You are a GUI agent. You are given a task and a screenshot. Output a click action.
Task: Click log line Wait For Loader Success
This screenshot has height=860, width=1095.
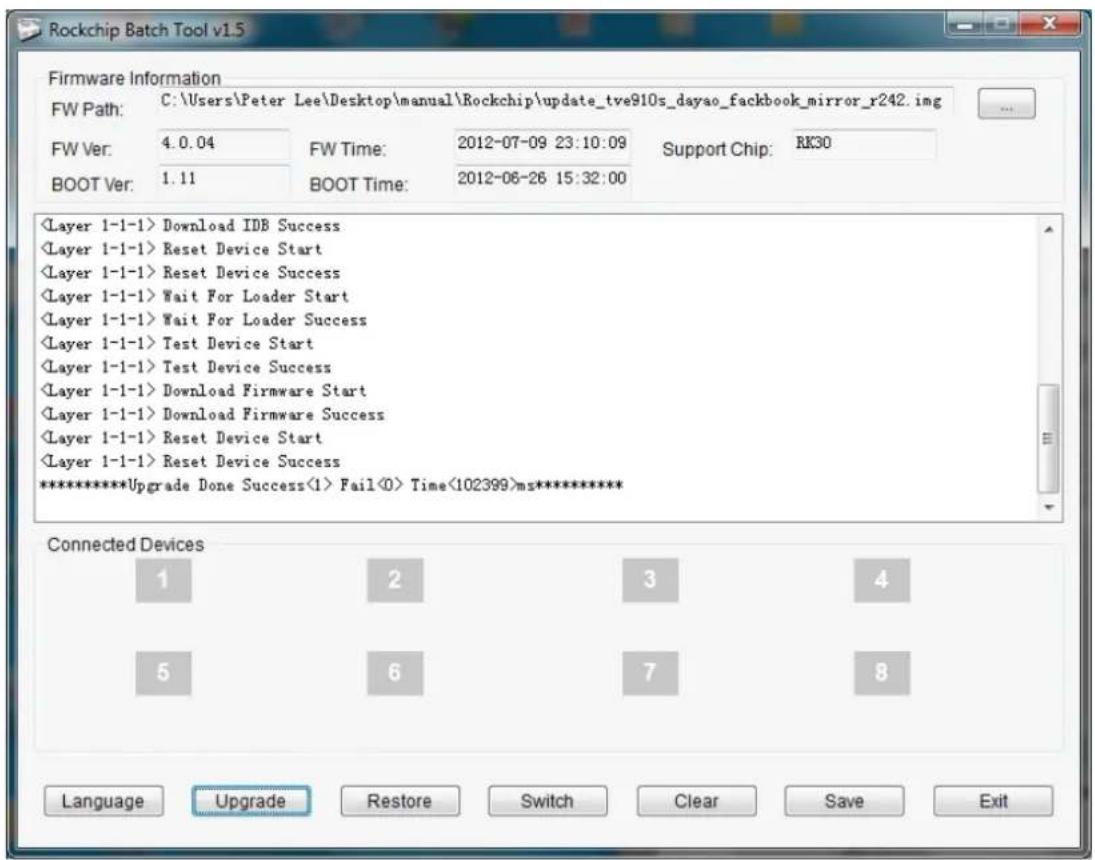pos(204,320)
